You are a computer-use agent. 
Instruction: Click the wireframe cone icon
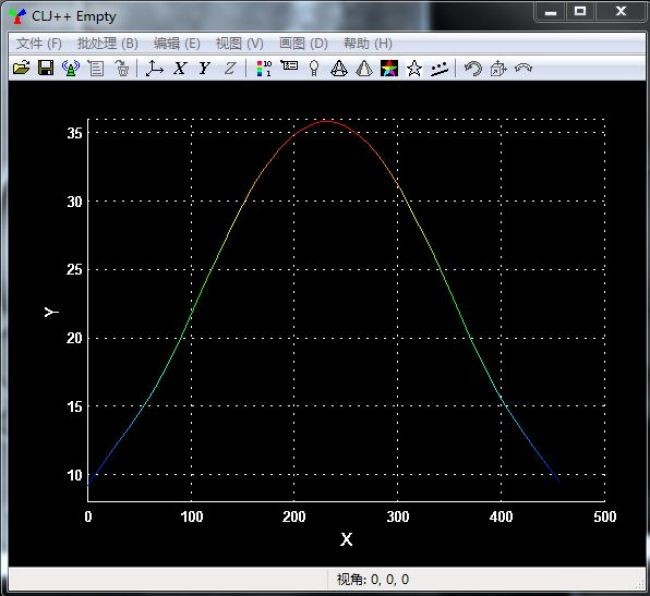tap(339, 68)
